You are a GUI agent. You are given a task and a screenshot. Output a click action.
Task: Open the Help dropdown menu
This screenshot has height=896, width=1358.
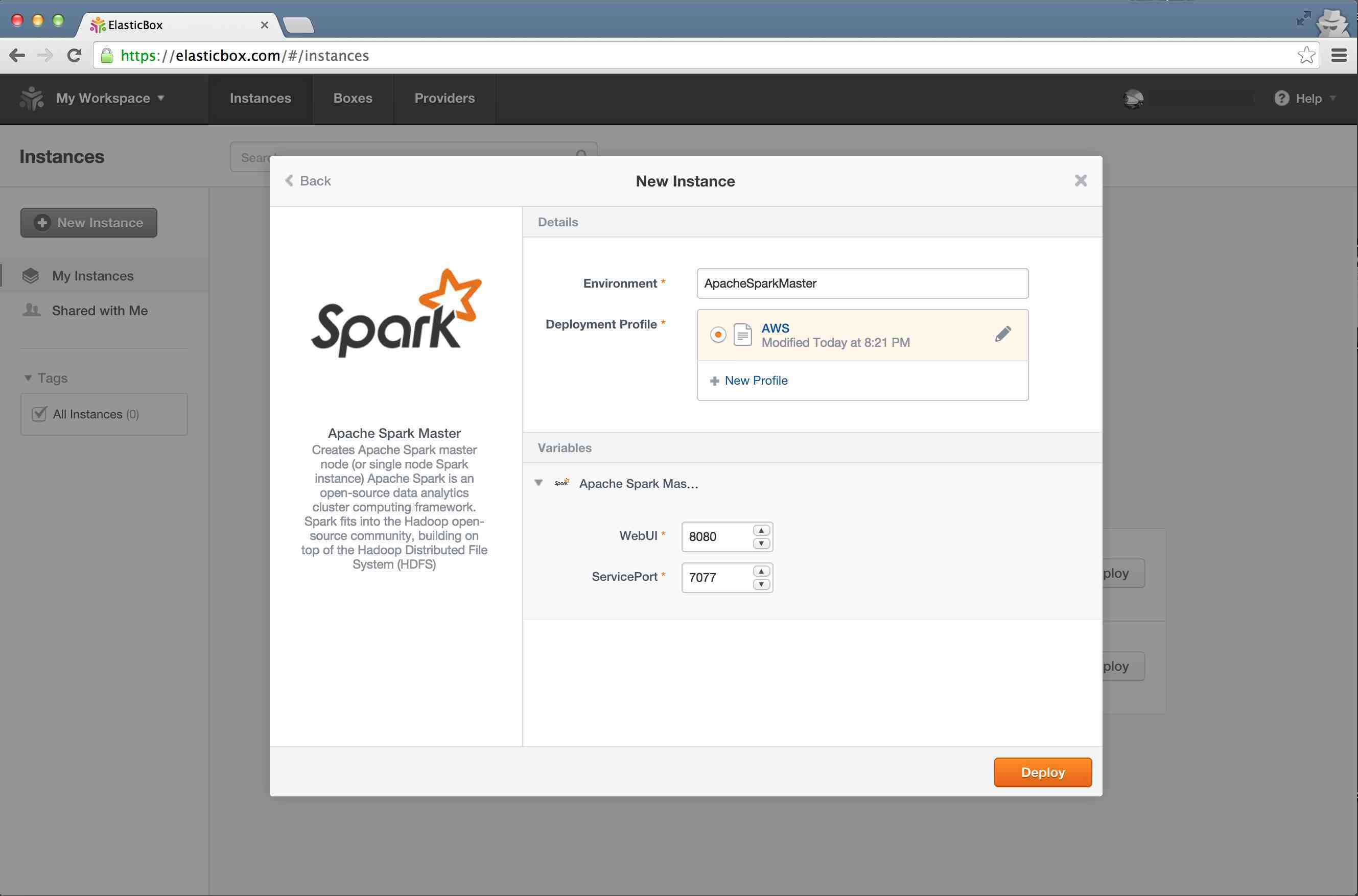point(1316,98)
